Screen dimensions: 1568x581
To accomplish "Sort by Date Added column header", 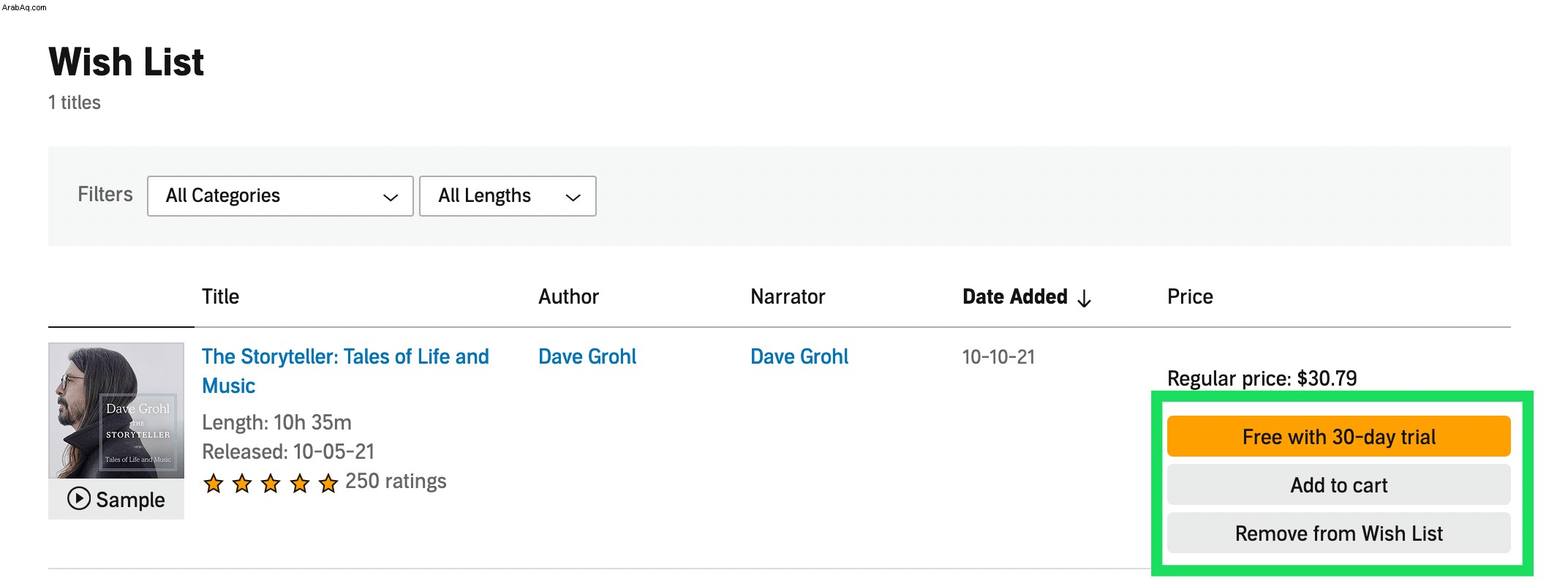I will 1015,296.
